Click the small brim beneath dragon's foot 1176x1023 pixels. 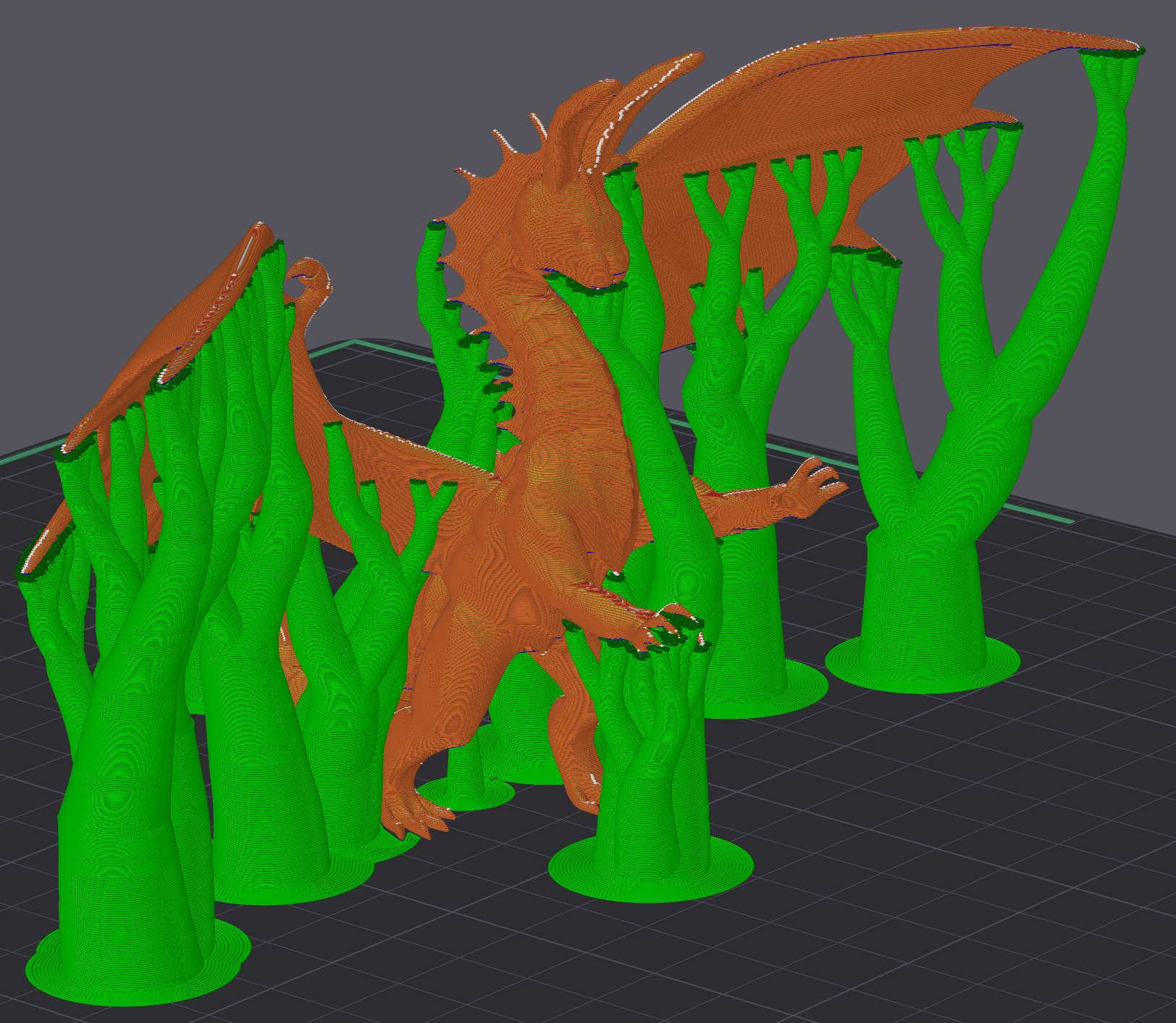click(x=466, y=794)
